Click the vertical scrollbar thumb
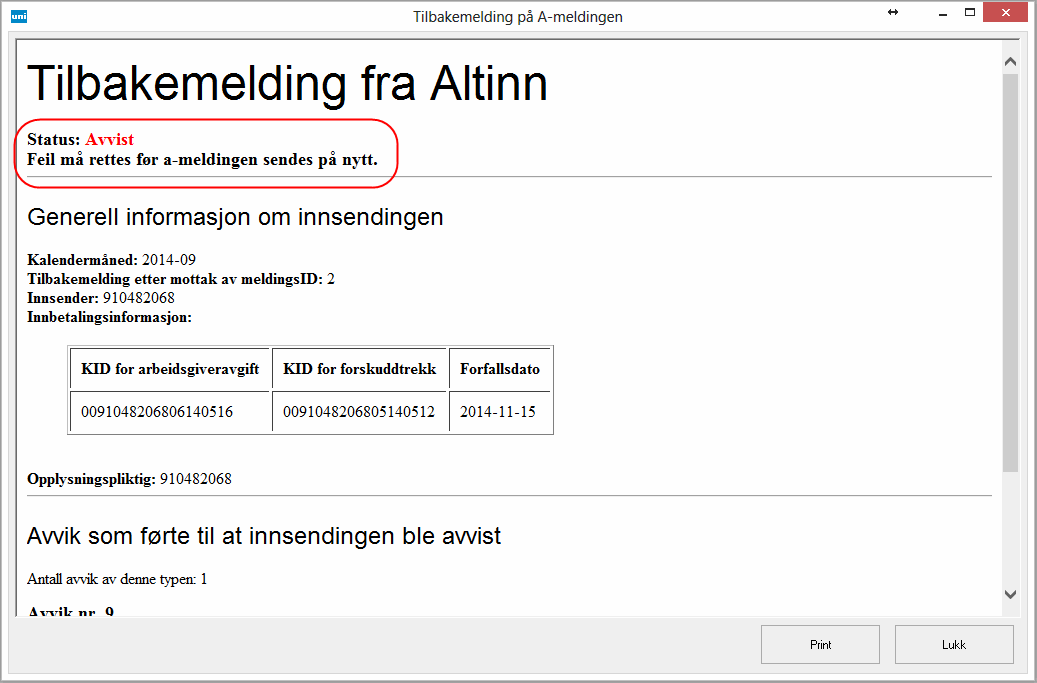 pyautogui.click(x=1010, y=270)
